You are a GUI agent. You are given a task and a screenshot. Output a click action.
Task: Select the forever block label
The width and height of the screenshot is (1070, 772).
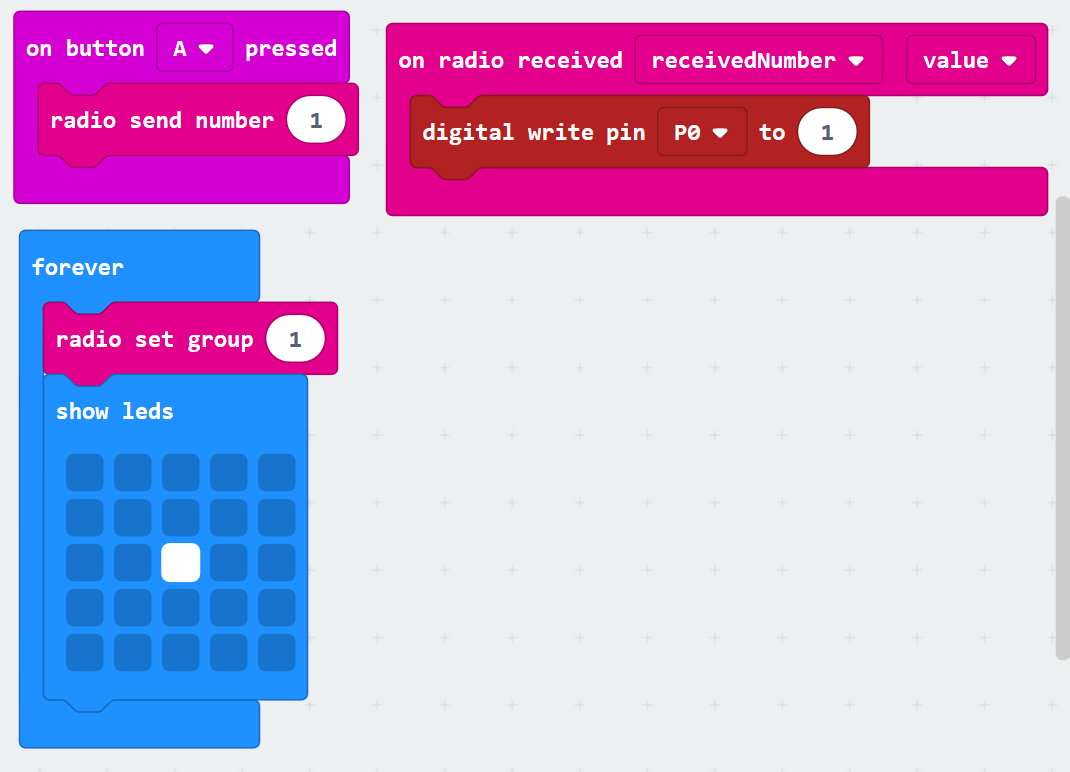point(78,267)
